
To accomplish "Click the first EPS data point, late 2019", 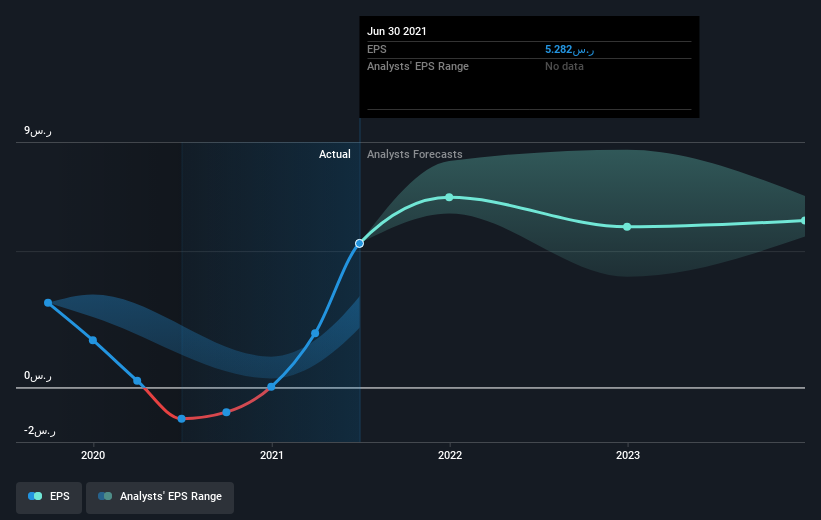I will click(48, 303).
